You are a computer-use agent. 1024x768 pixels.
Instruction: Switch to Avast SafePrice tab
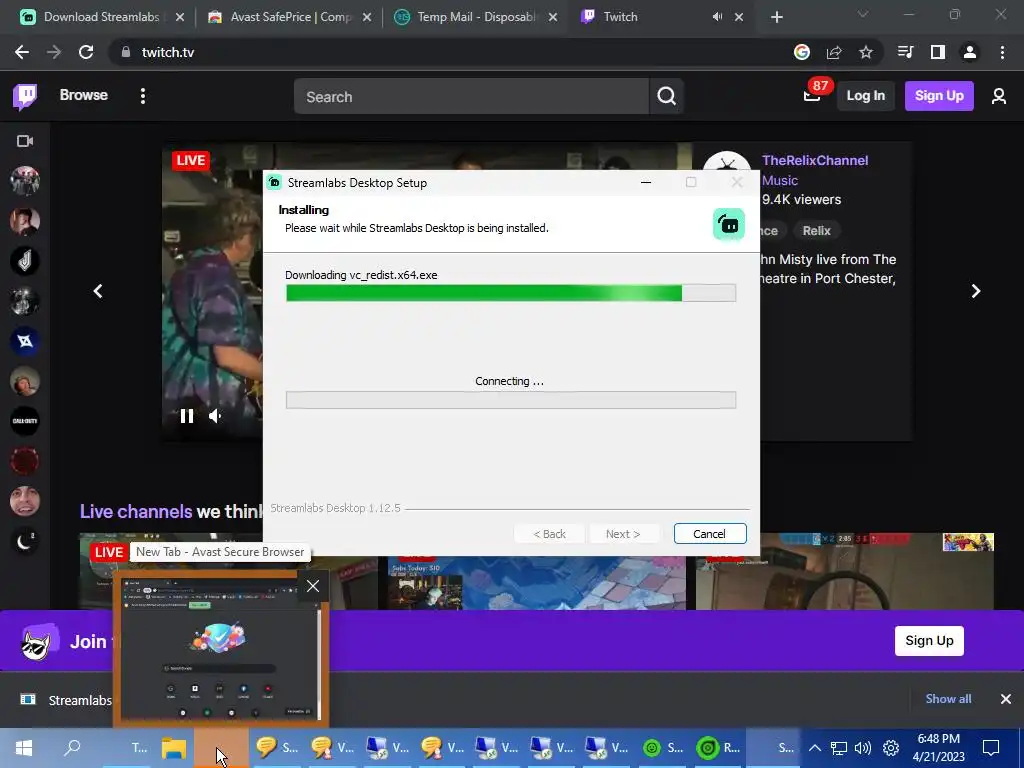pyautogui.click(x=291, y=17)
